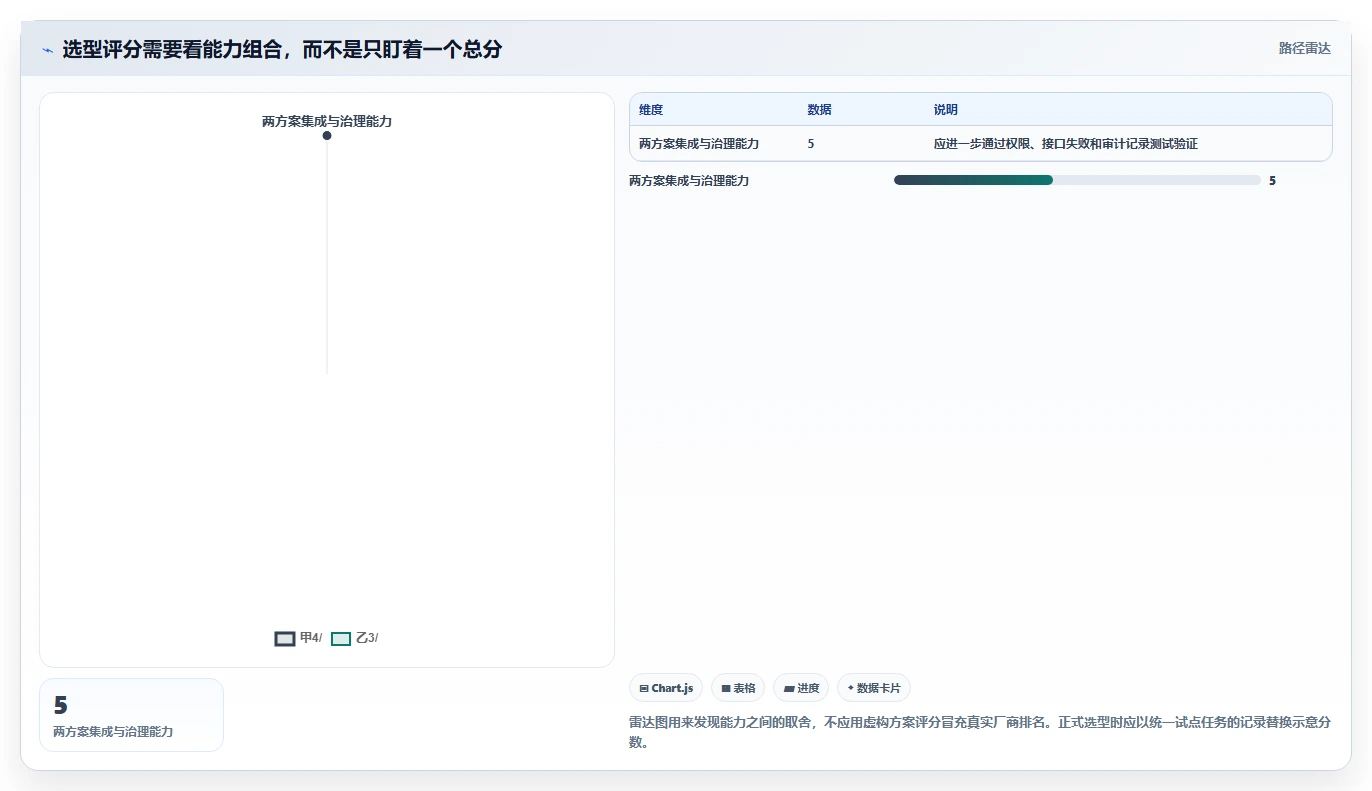Screen dimensions: 1372x791
Task: Click the value 5 next to progress bar
Action: [1272, 181]
